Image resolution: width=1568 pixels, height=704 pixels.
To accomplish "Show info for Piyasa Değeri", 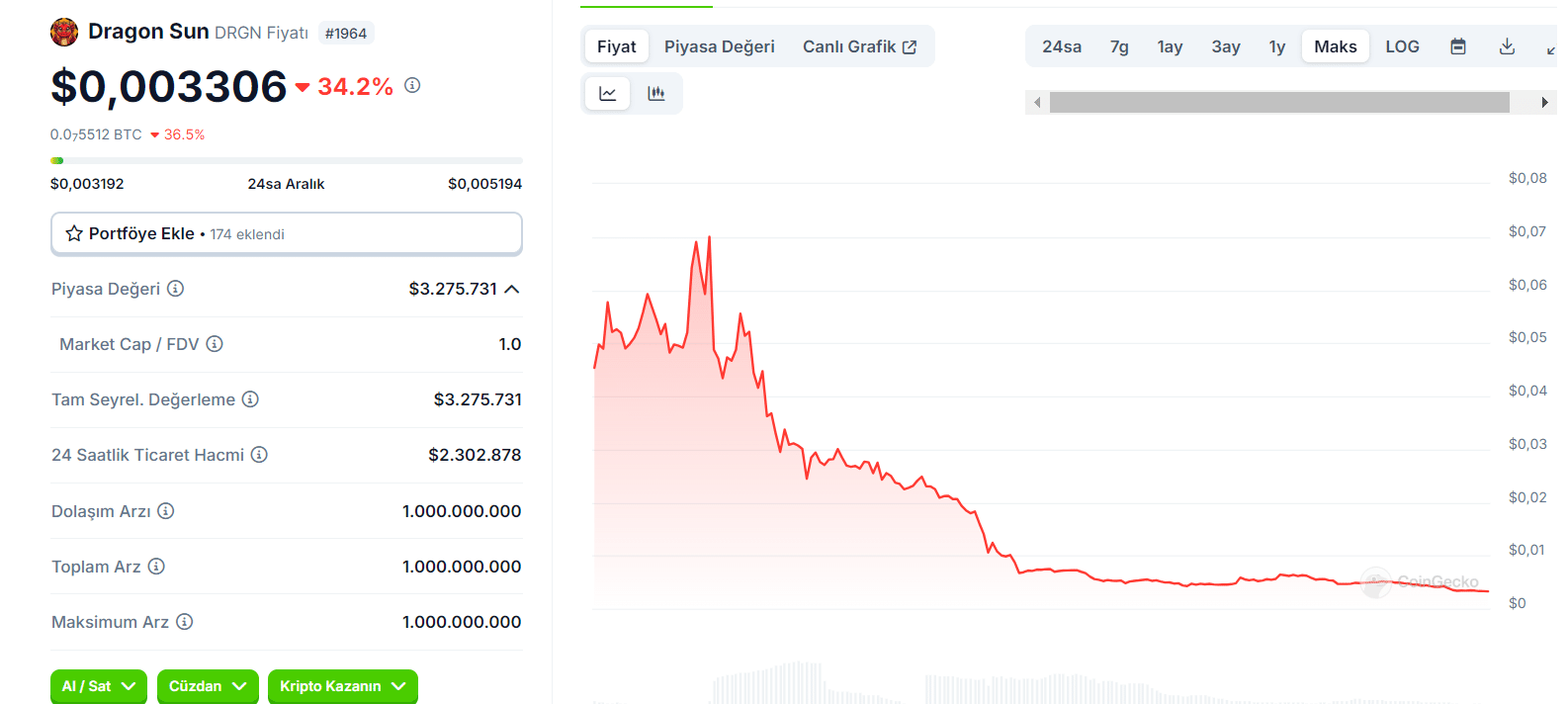I will (x=175, y=289).
